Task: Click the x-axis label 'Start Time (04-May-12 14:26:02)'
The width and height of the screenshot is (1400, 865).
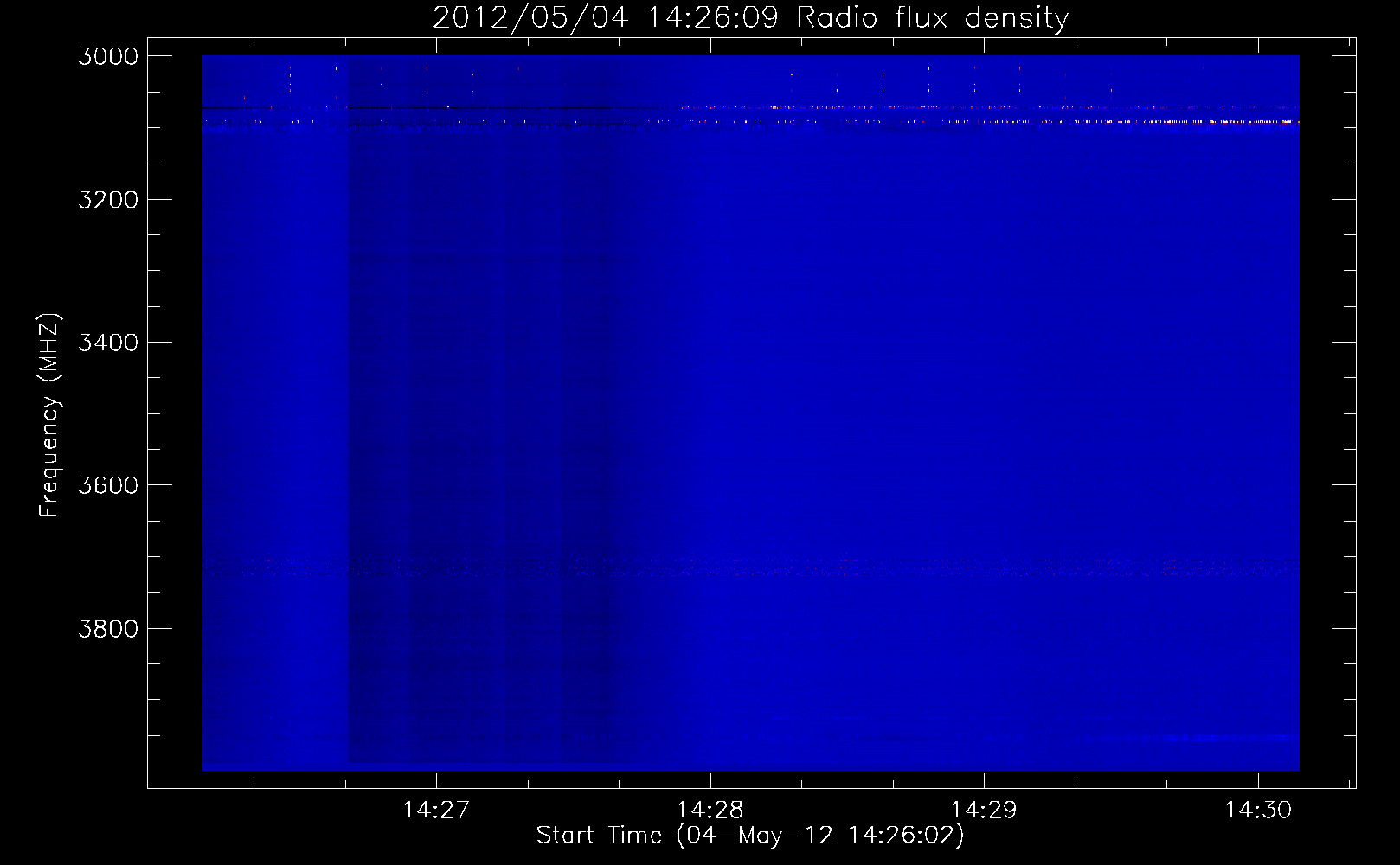Action: point(750,836)
